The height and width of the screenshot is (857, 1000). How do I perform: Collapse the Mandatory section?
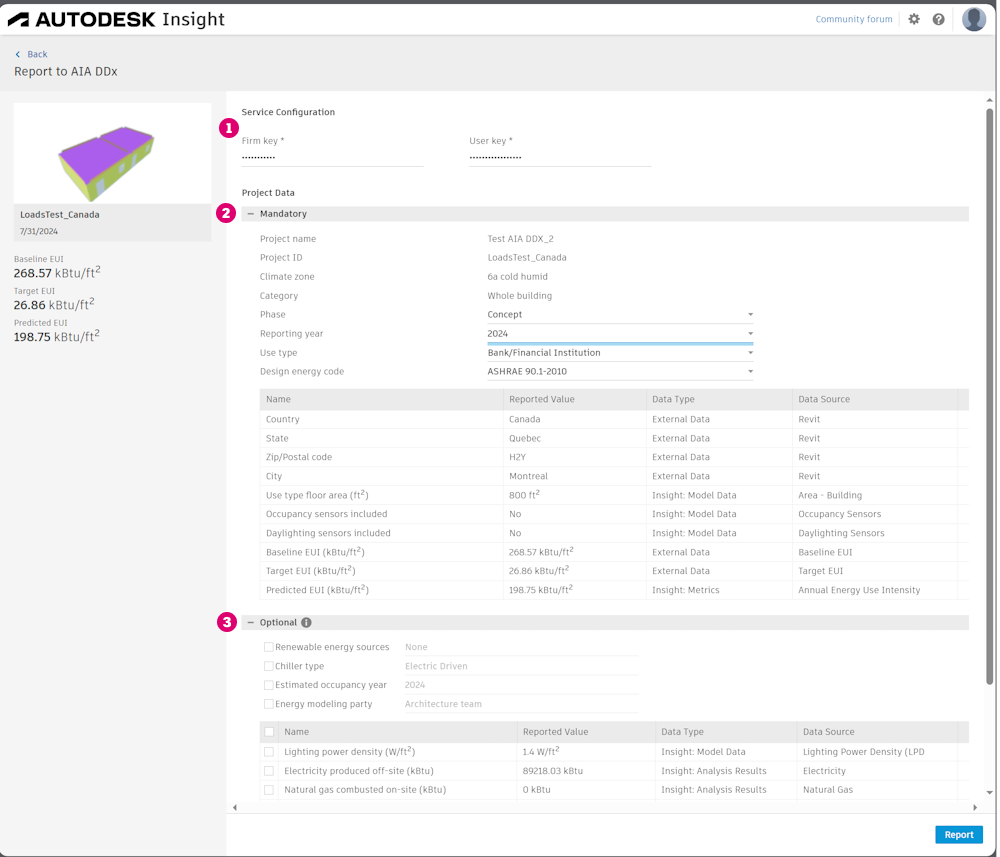tap(251, 214)
